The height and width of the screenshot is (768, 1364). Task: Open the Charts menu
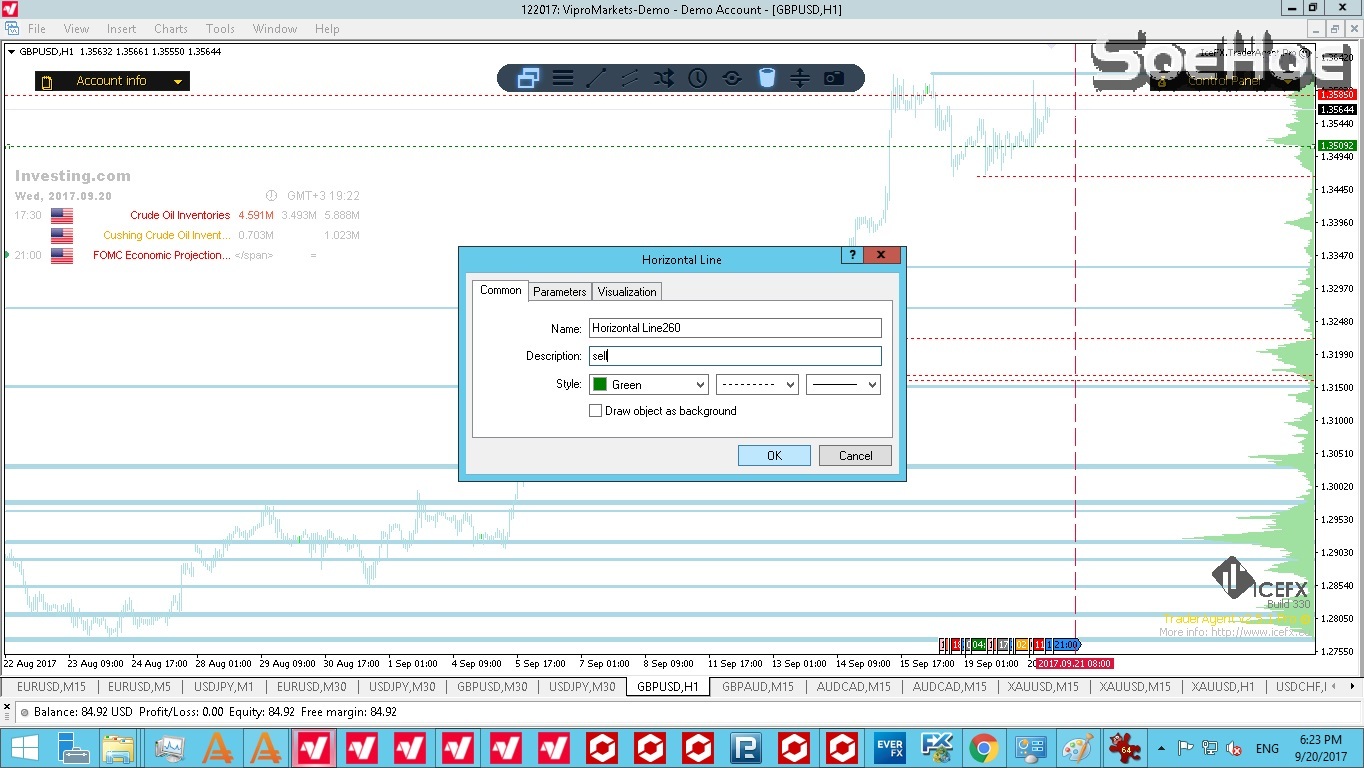pos(171,29)
